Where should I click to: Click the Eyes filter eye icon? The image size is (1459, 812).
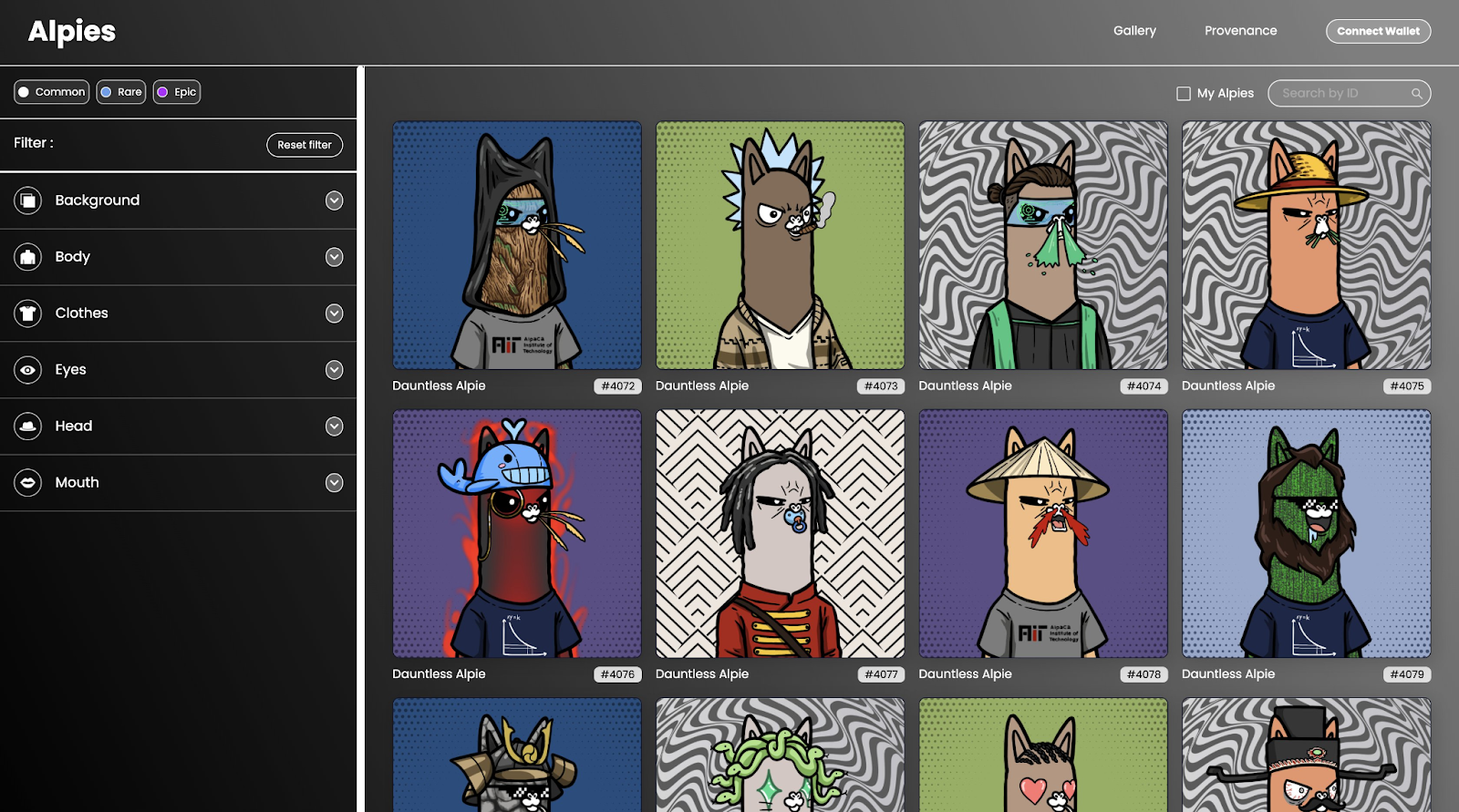[x=28, y=370]
